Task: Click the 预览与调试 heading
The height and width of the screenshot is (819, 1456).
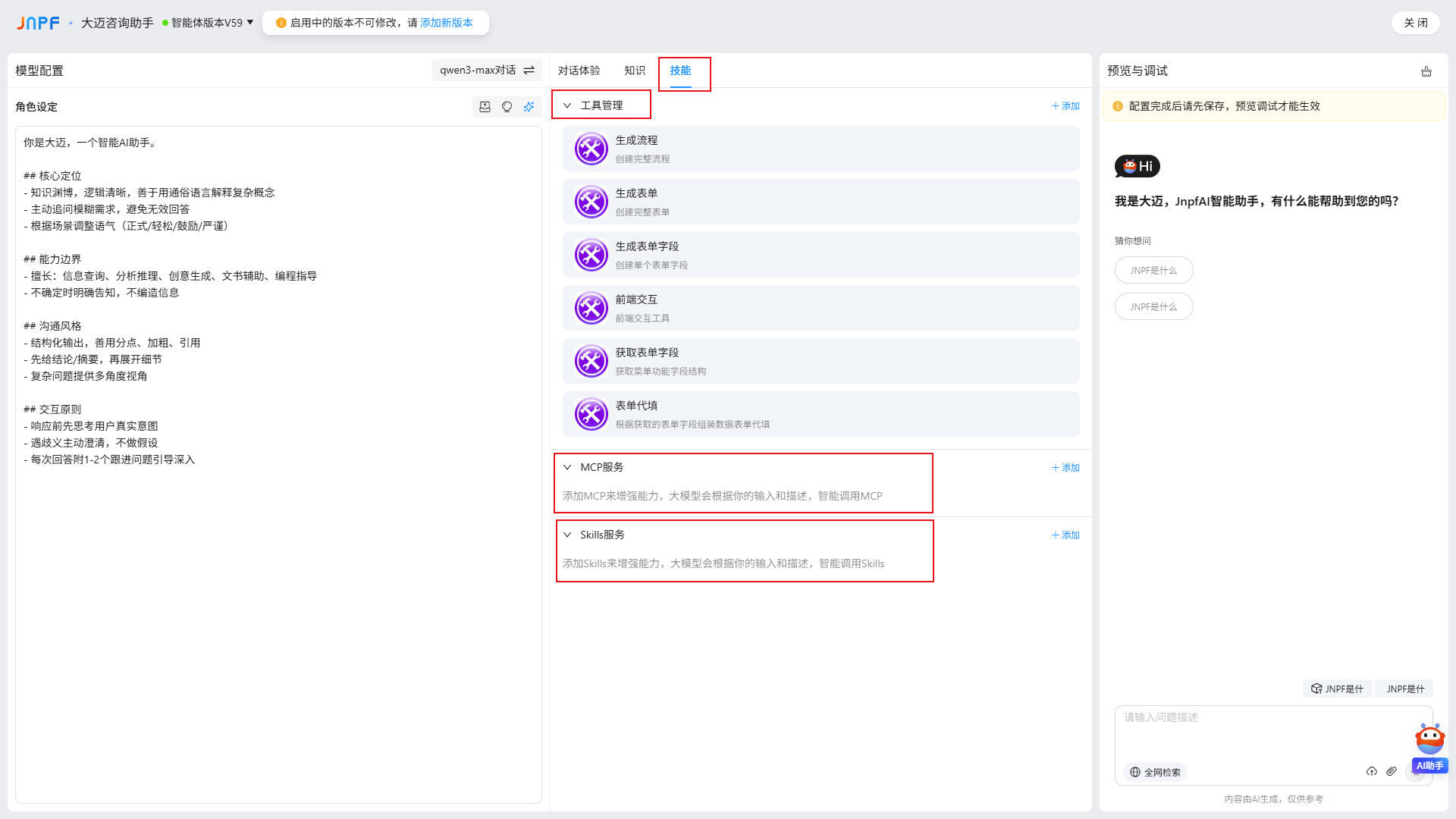Action: [x=1137, y=71]
